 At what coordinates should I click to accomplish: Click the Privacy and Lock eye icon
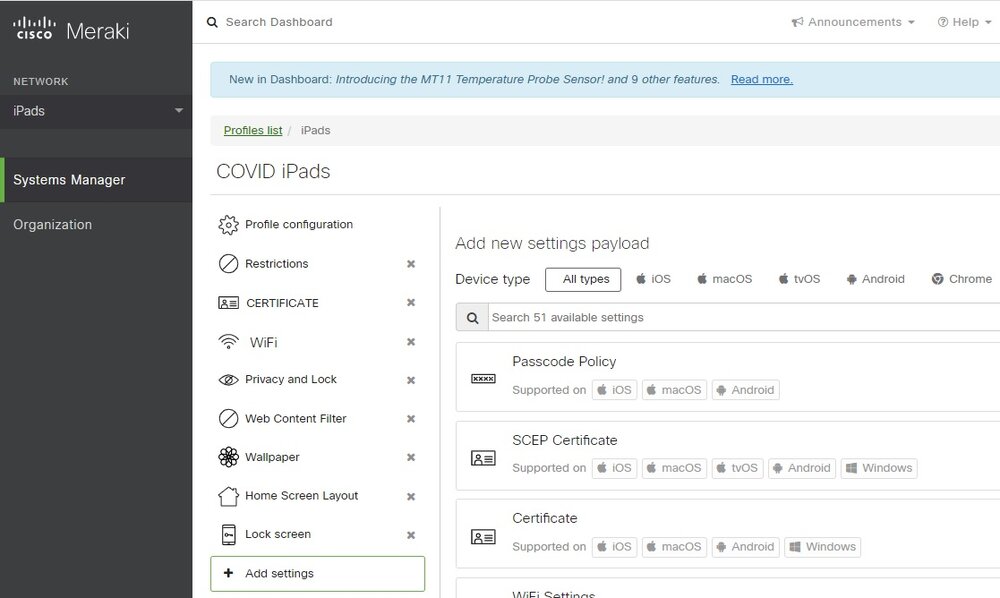coord(228,380)
